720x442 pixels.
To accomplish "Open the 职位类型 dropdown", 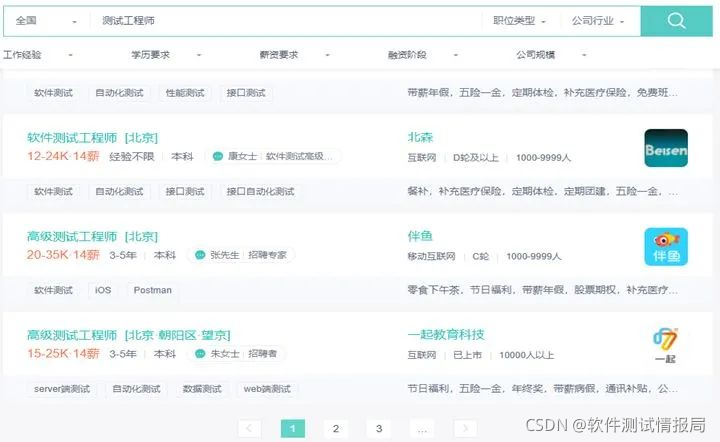I will [x=519, y=21].
